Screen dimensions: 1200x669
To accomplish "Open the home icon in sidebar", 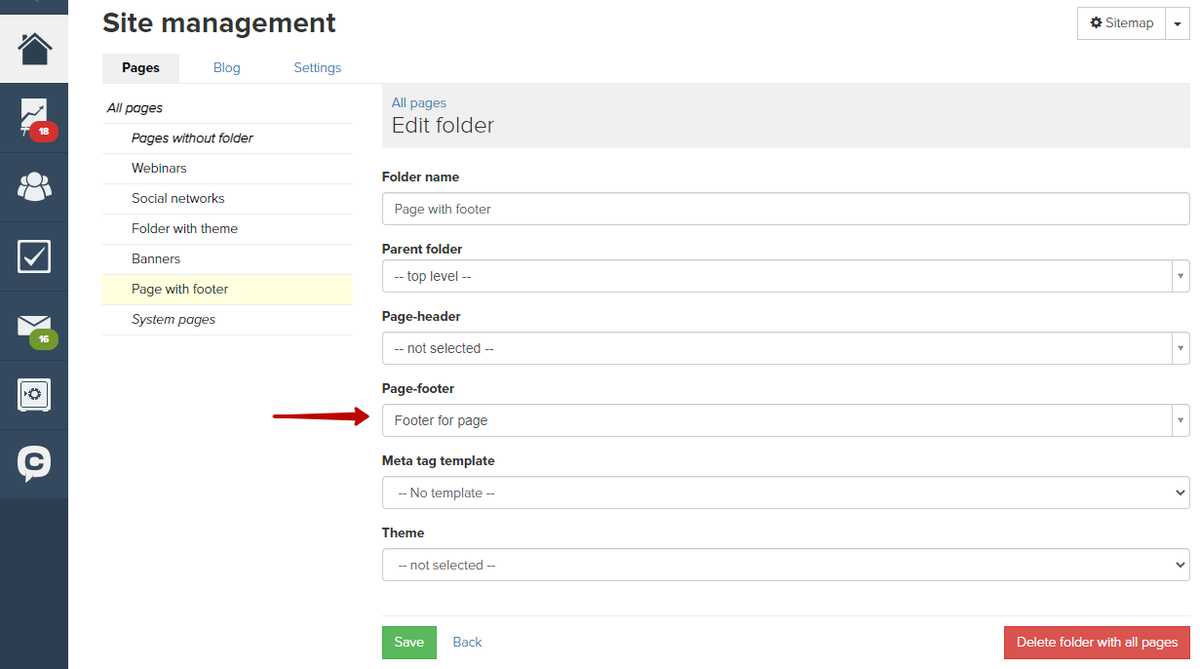I will pyautogui.click(x=34, y=48).
